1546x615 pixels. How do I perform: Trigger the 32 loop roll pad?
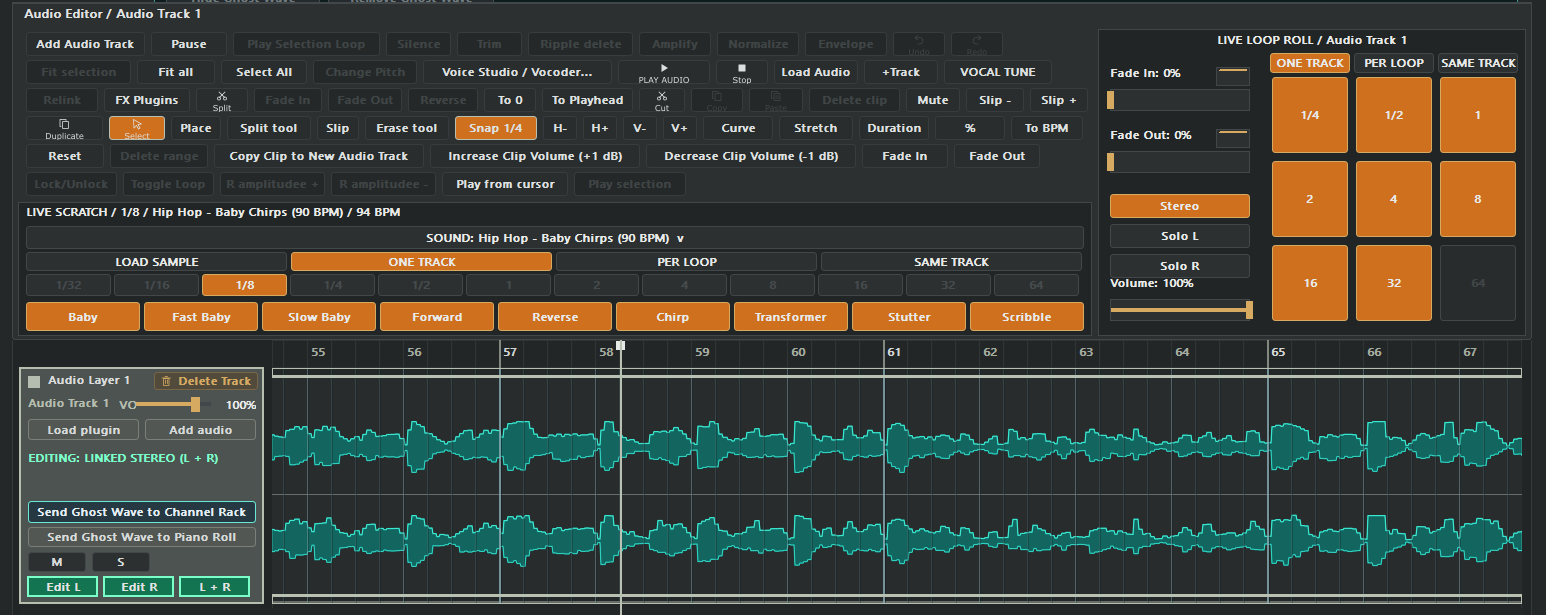(x=1393, y=283)
